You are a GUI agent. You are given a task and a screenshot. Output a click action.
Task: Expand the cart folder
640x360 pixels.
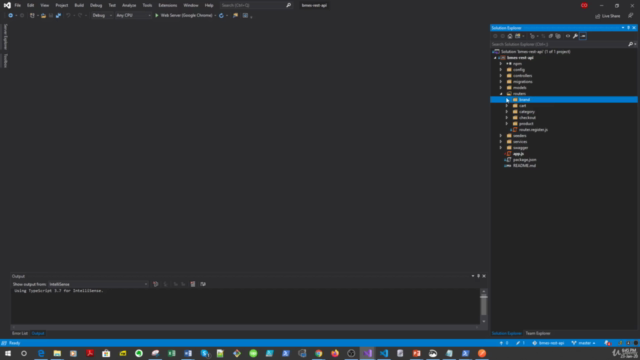[507, 106]
